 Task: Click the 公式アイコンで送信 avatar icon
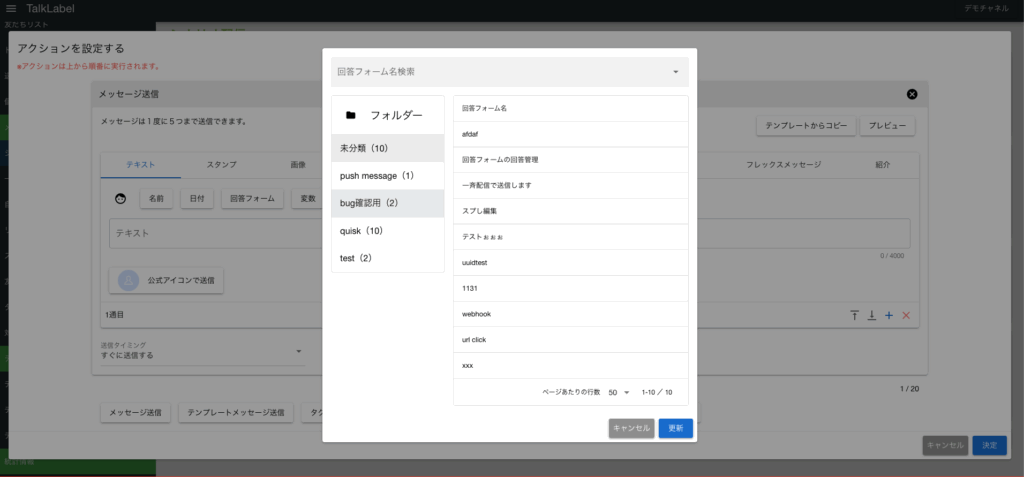pos(128,281)
